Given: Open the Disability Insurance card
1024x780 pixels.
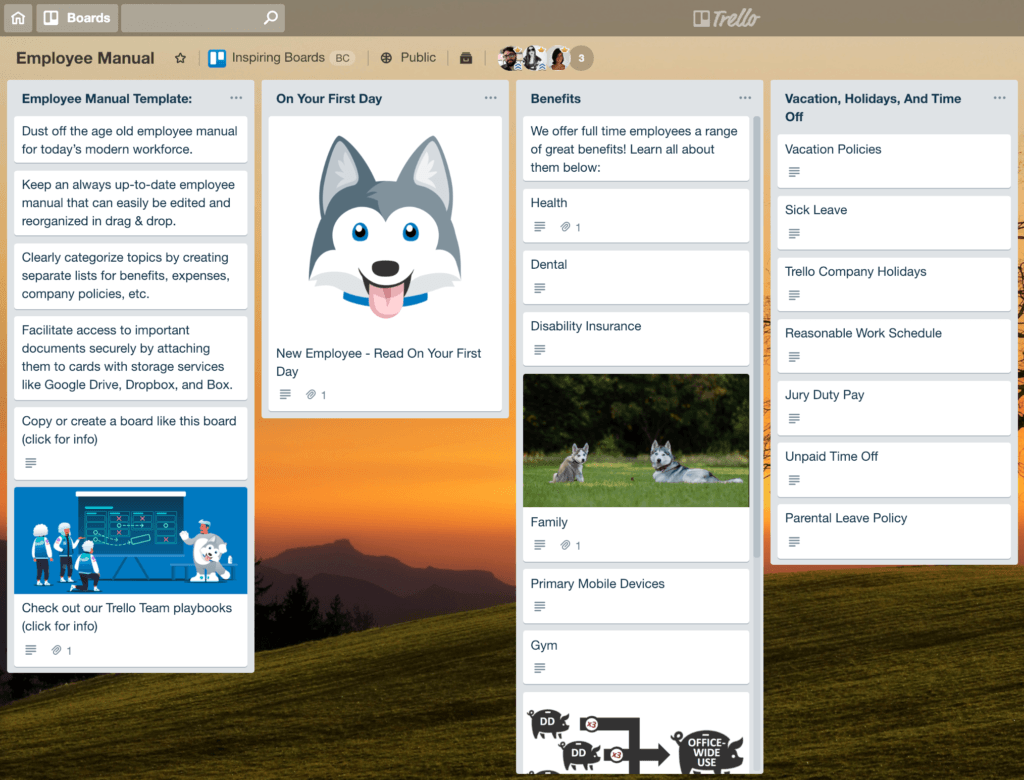Looking at the screenshot, I should tap(636, 338).
